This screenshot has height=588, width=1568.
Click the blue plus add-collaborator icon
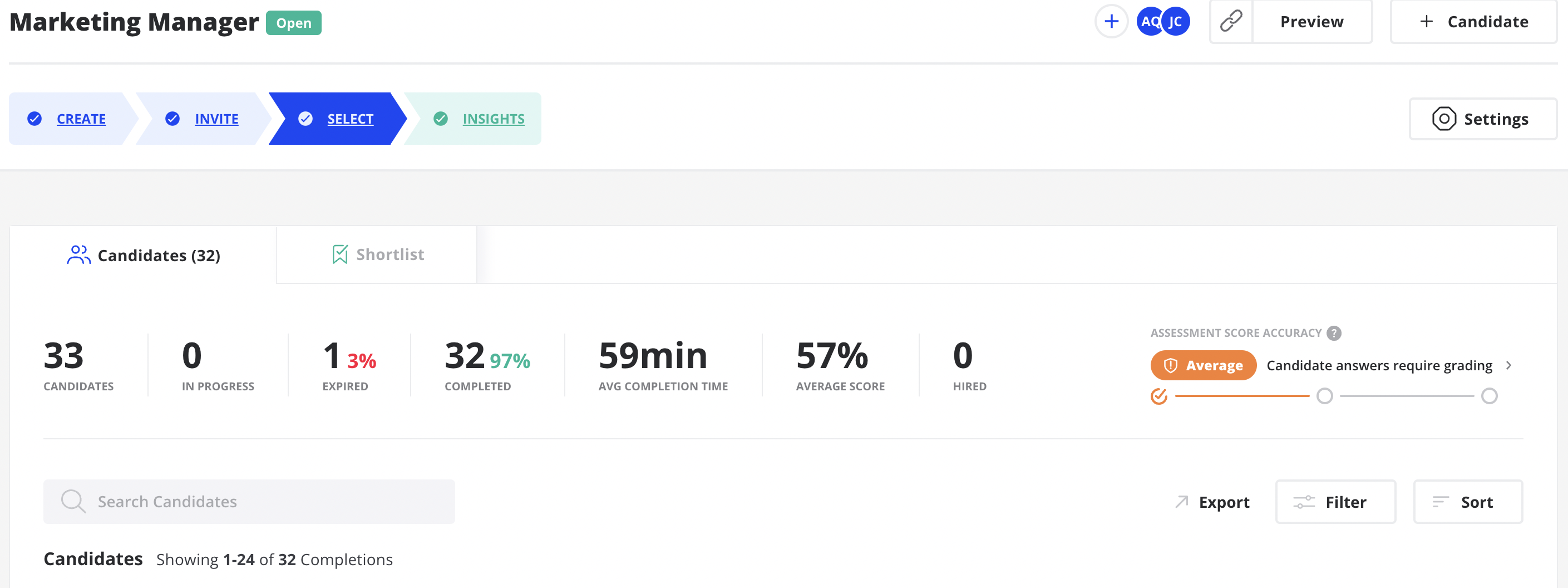point(1111,22)
